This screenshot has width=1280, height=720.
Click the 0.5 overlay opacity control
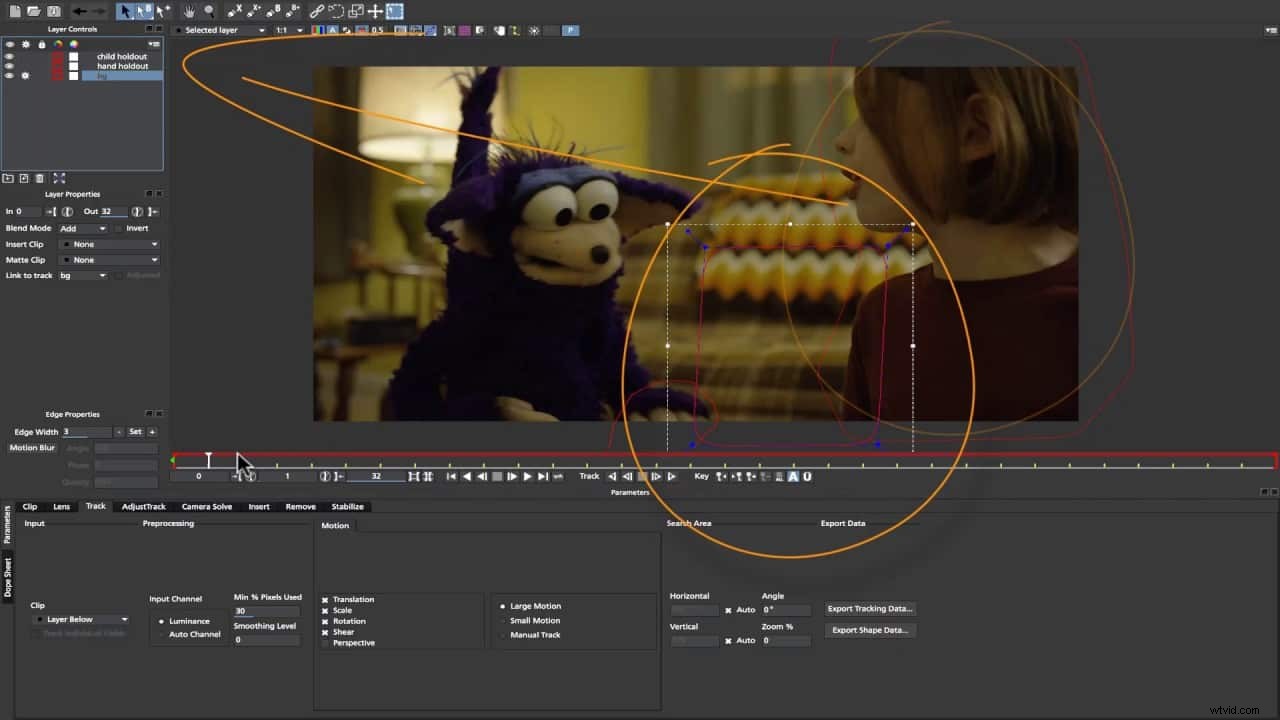[378, 30]
